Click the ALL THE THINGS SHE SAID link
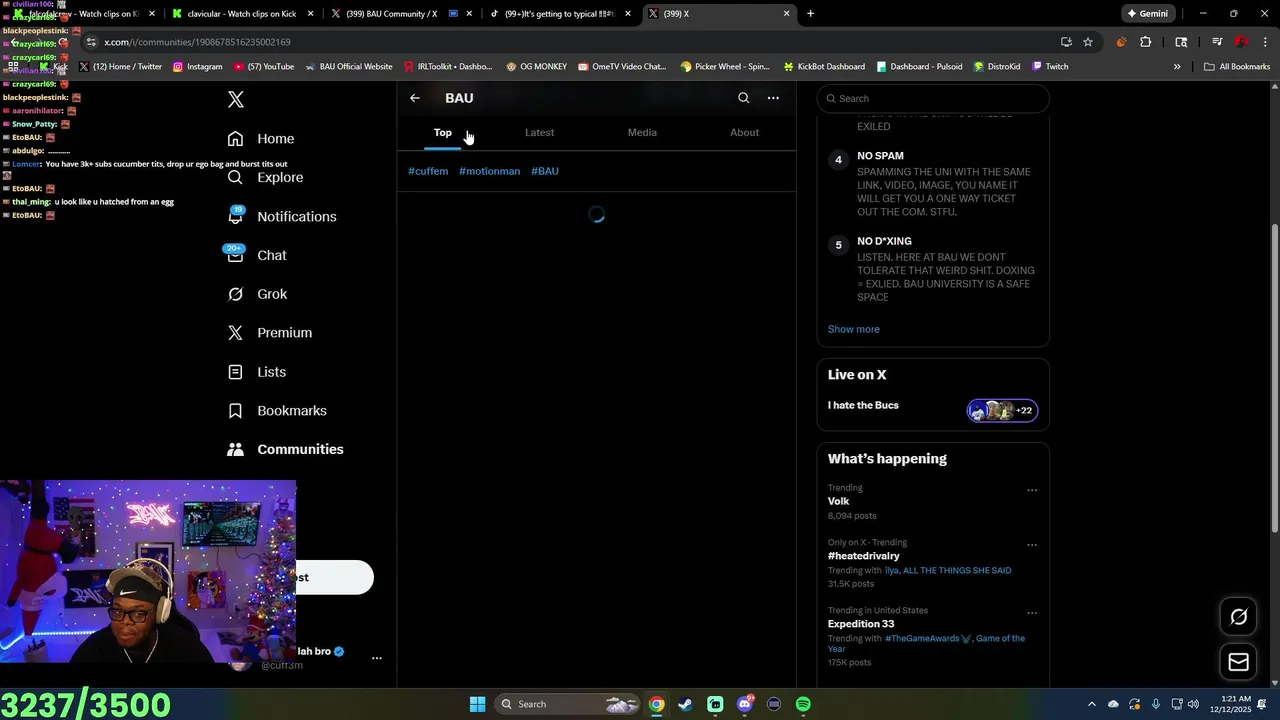 click(957, 570)
